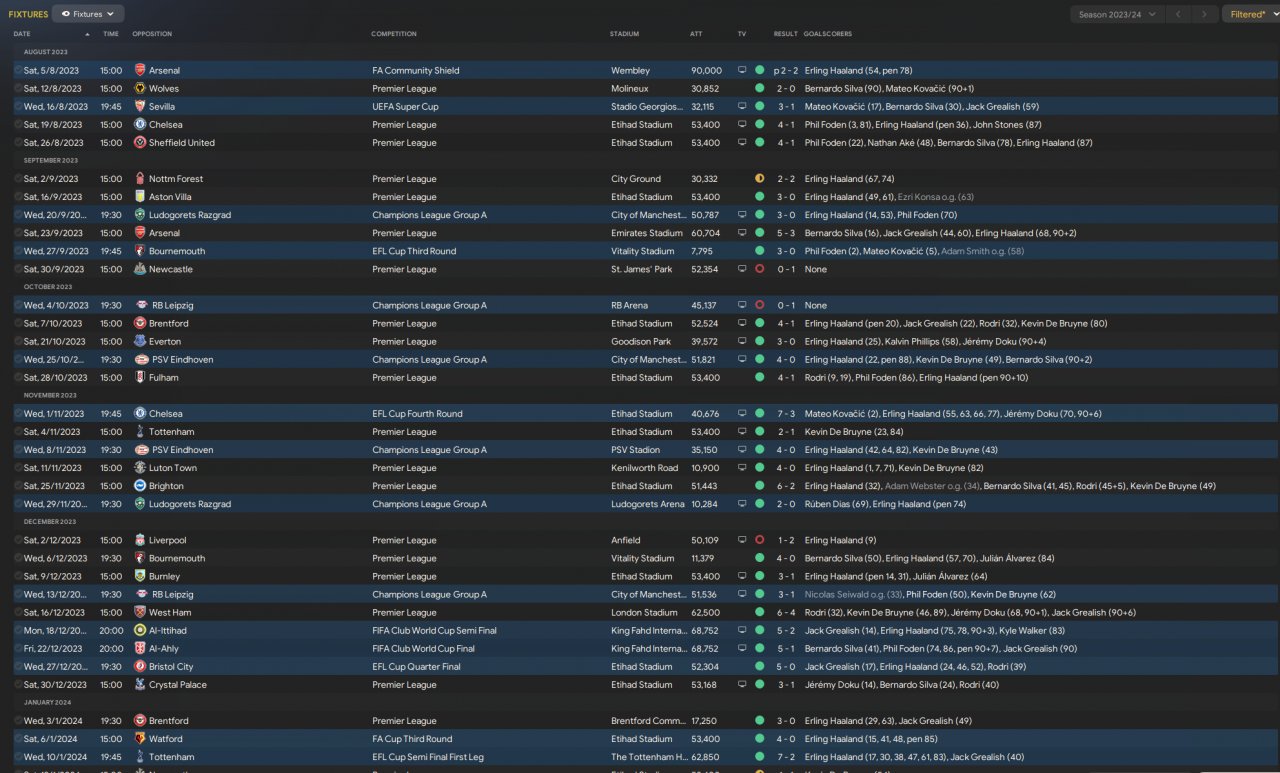Open the FA Community Shield competition link
Screen dimensions: 1280x773
pos(416,71)
